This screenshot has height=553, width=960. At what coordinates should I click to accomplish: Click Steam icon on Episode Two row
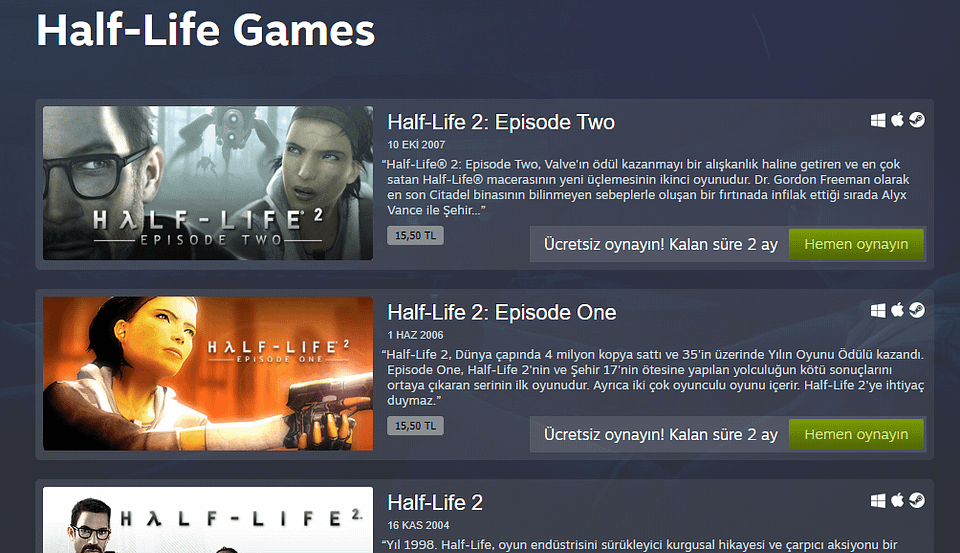[x=917, y=120]
